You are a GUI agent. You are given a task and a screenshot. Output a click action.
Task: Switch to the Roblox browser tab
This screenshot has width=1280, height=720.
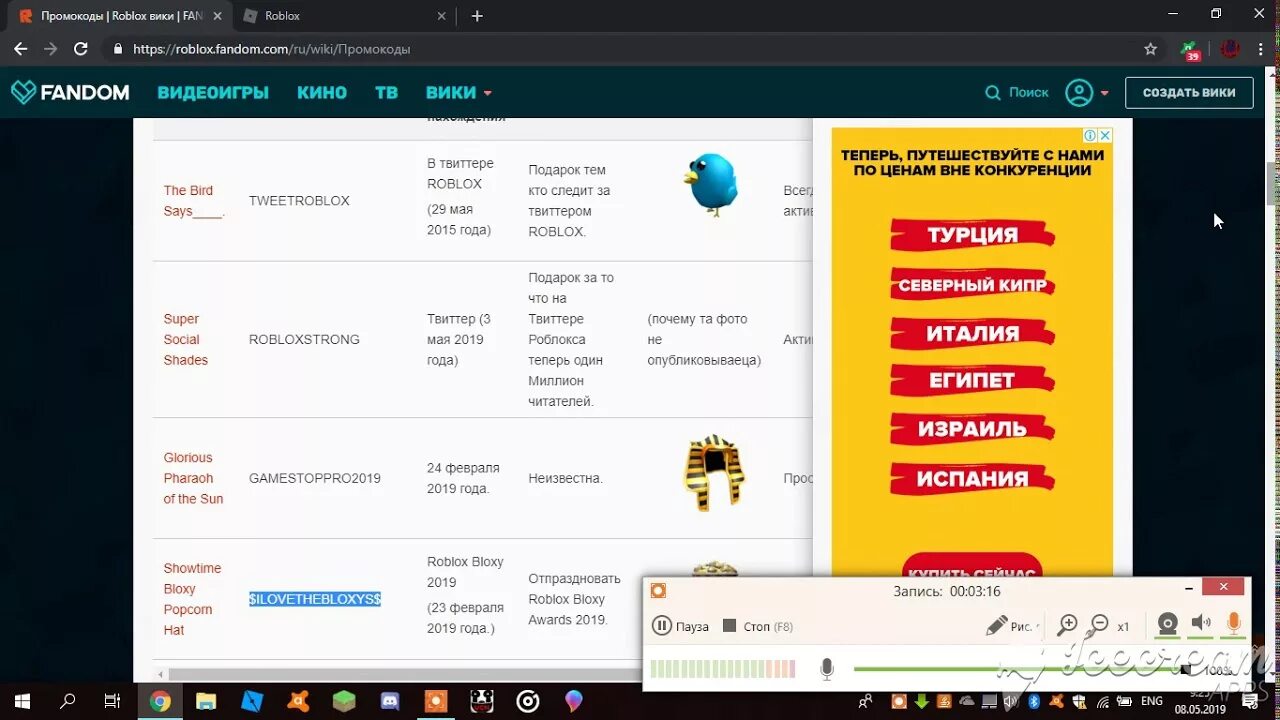(x=343, y=16)
